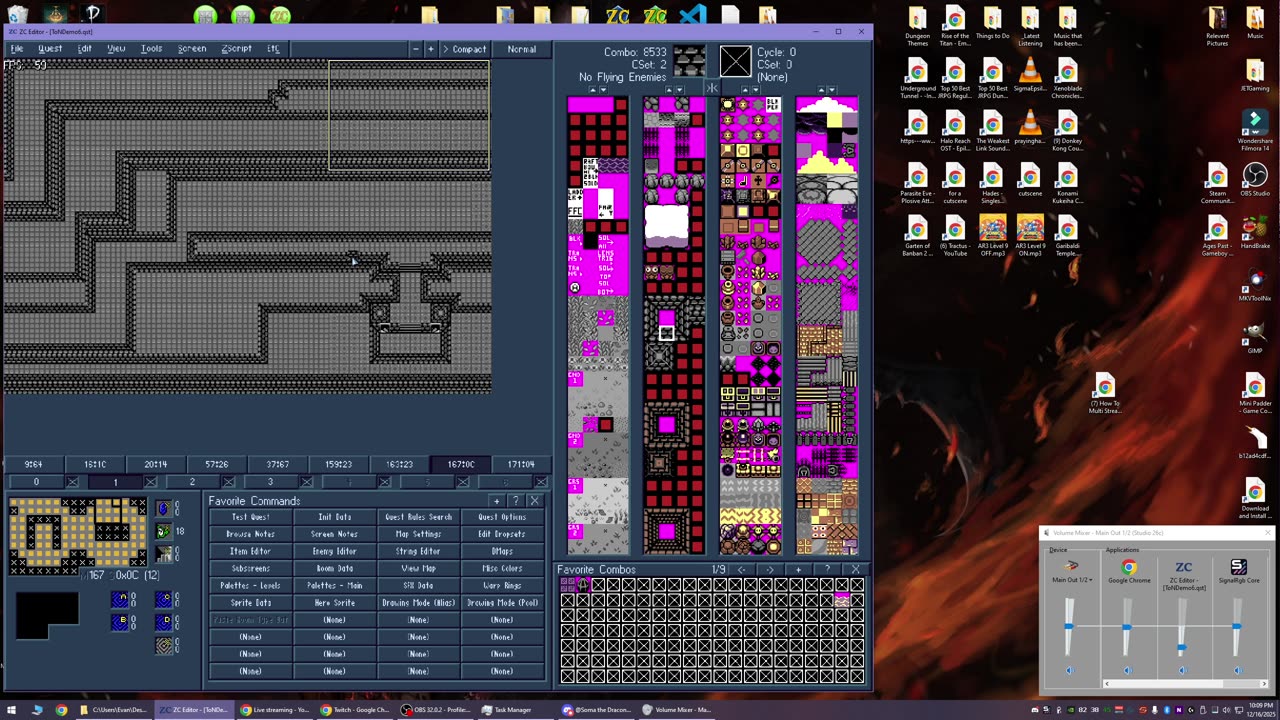1280x720 pixels.
Task: Add a favorite command with plus icon
Action: tap(497, 501)
